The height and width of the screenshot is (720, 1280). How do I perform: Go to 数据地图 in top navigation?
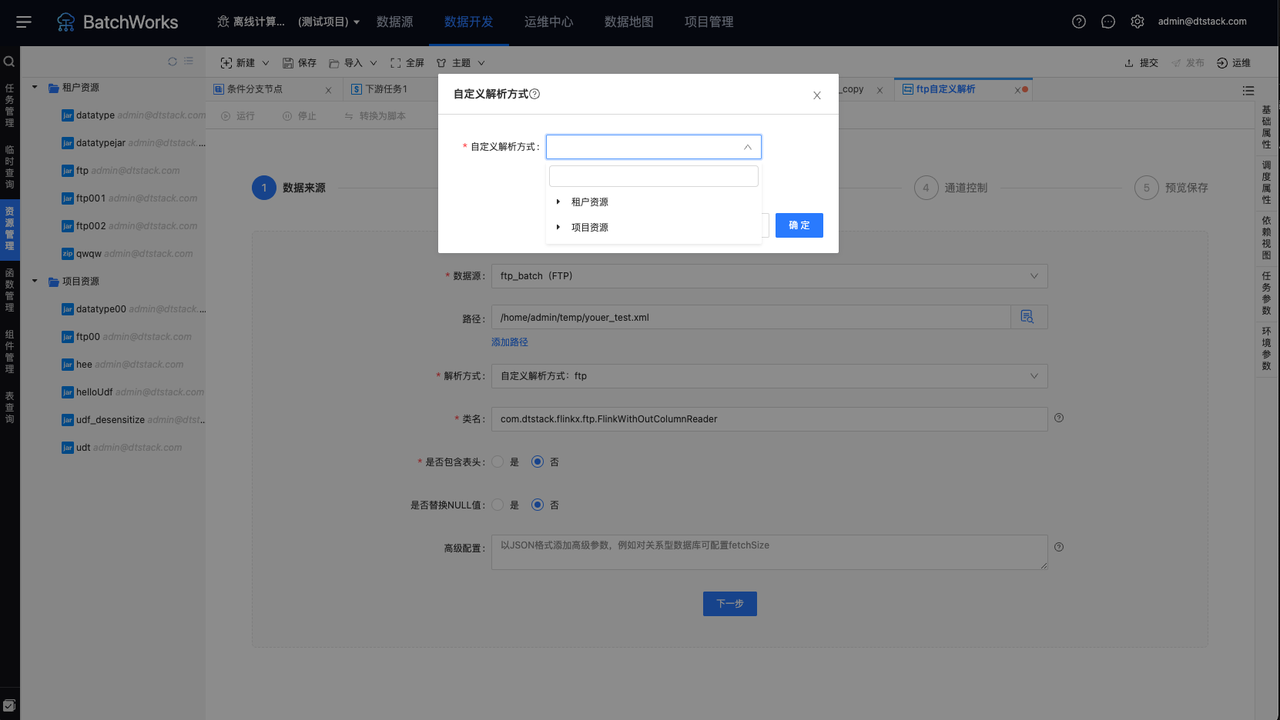coord(629,21)
